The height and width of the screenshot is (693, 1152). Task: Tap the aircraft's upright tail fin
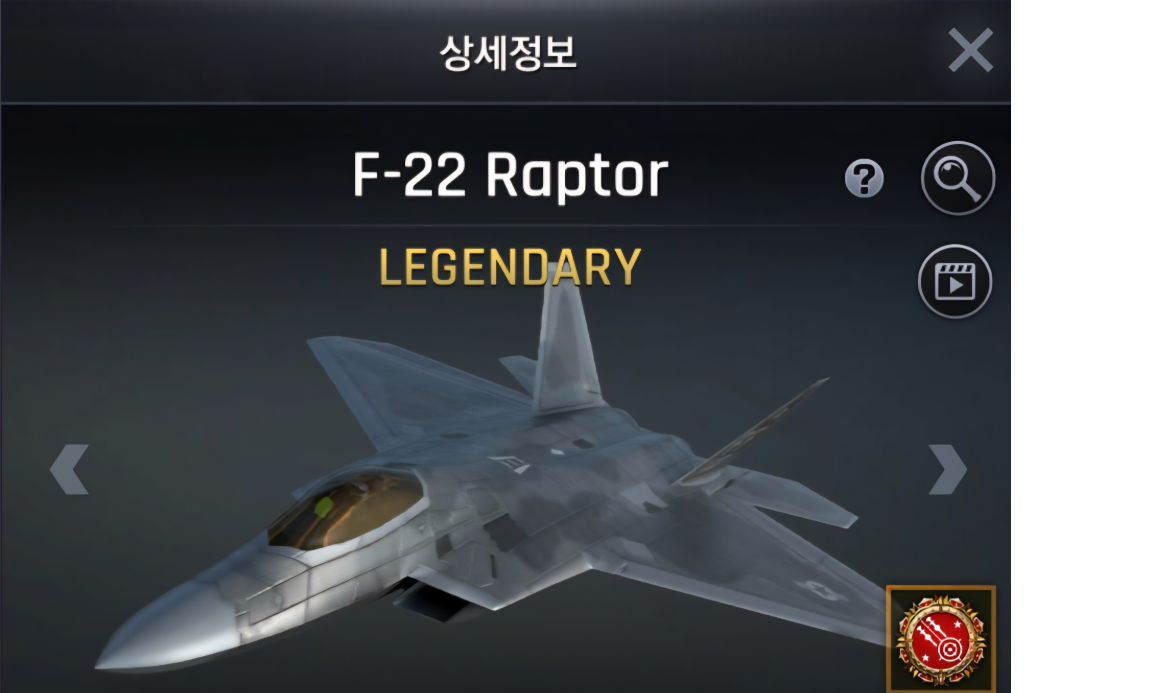[x=564, y=345]
